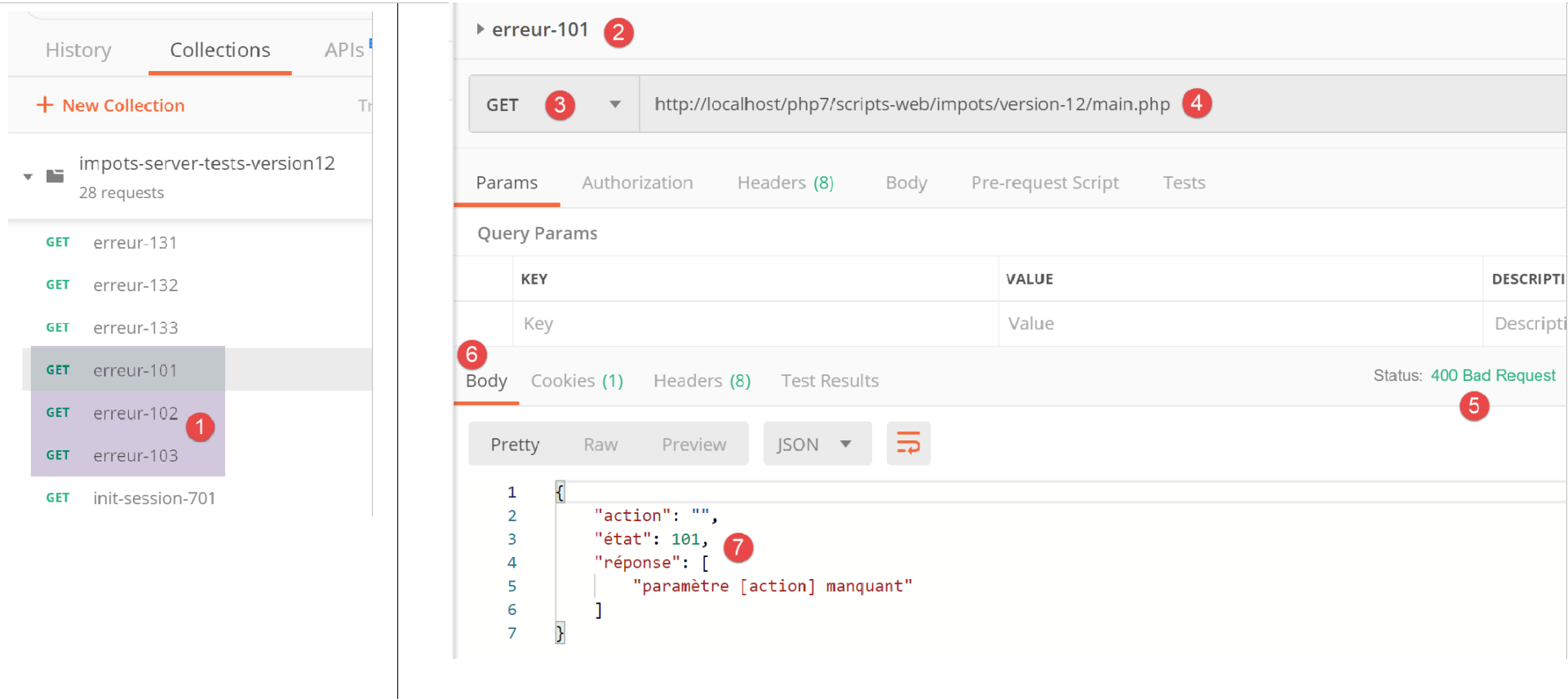The width and height of the screenshot is (1568, 699).
Task: Open the erreur-102 request
Action: pos(135,414)
